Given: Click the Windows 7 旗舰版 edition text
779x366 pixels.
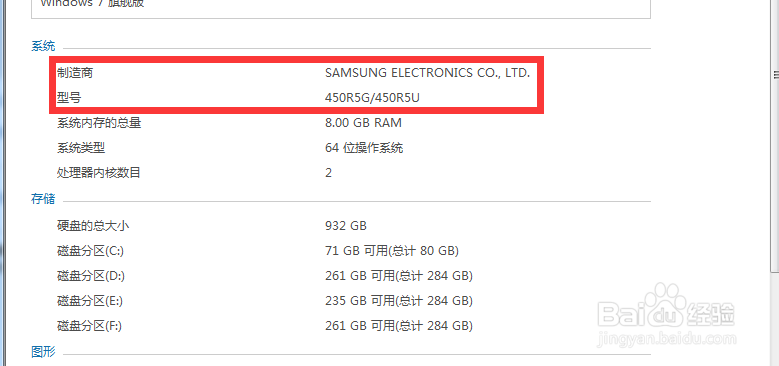Looking at the screenshot, I should tap(92, 3).
